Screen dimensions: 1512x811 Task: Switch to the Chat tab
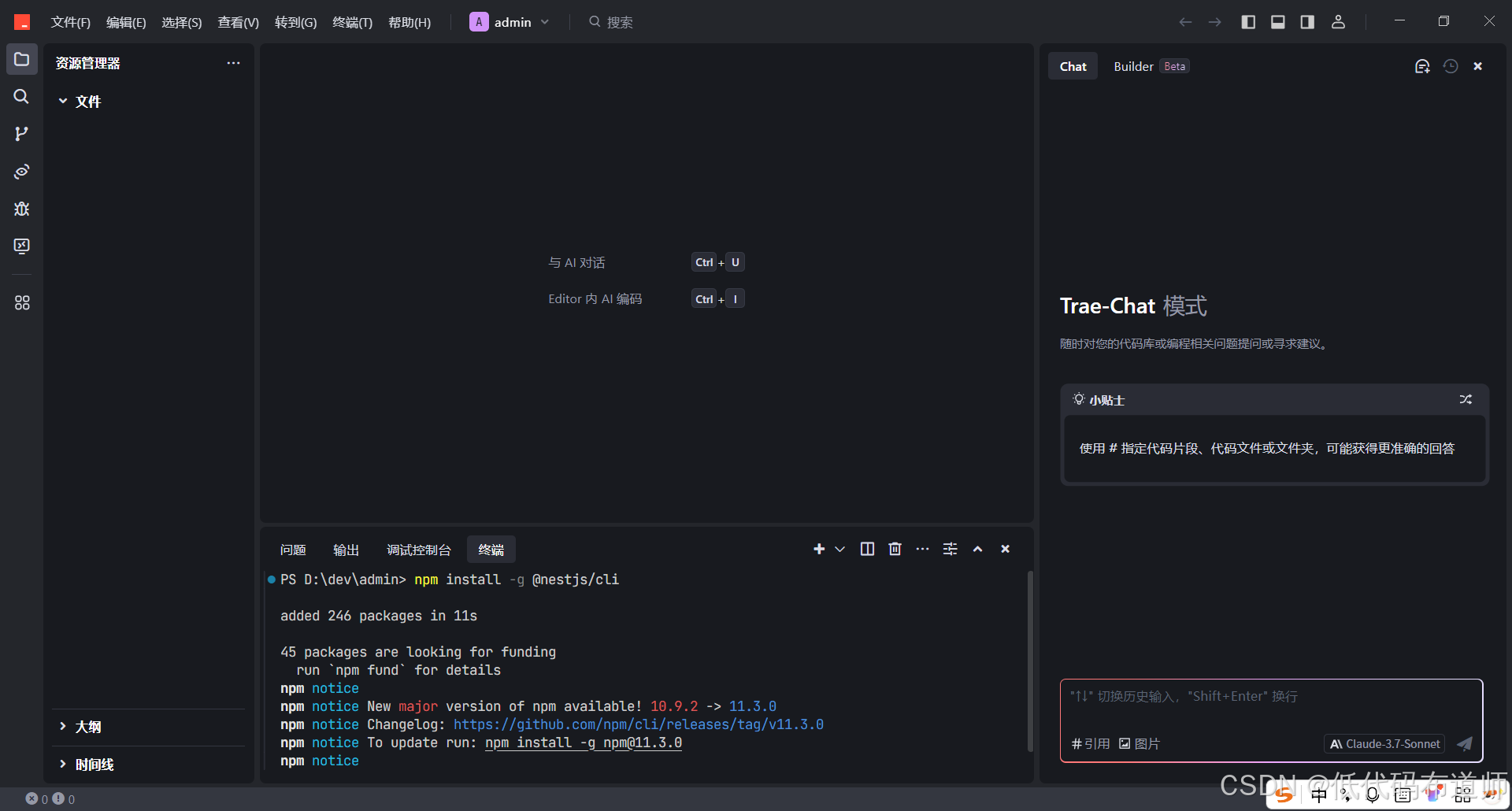[1073, 66]
